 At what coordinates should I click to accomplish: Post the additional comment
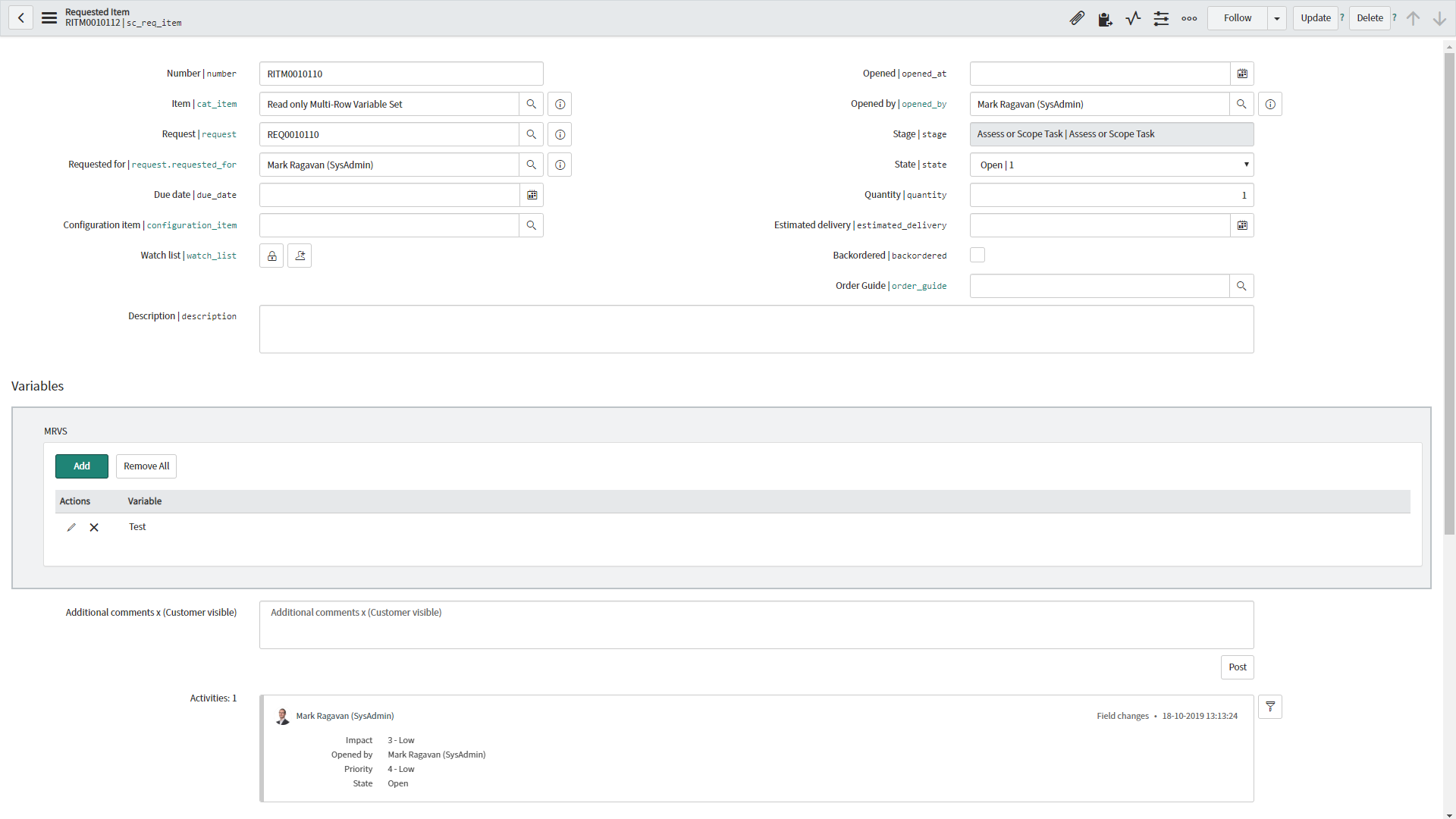tap(1238, 667)
